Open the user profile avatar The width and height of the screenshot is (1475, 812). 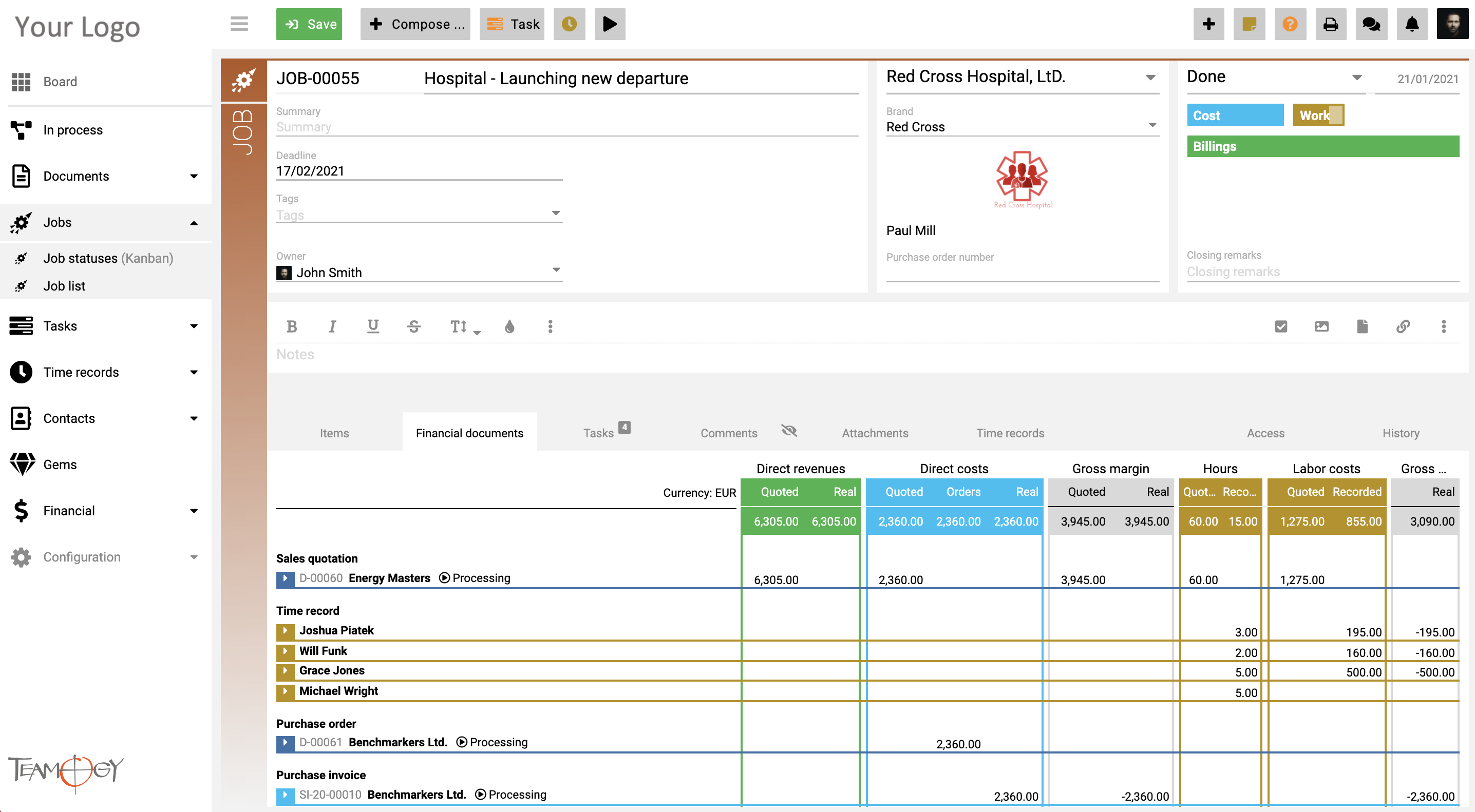[x=1453, y=24]
